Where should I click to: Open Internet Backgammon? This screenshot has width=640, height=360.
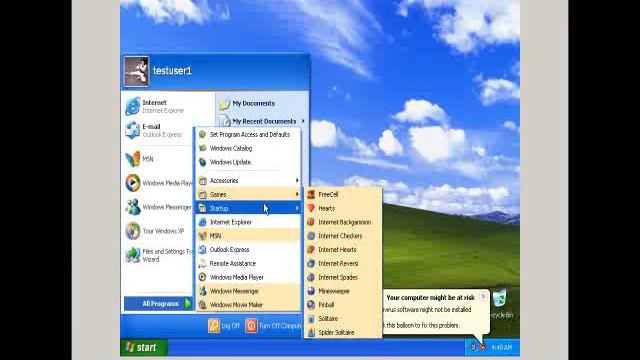[x=343, y=222]
